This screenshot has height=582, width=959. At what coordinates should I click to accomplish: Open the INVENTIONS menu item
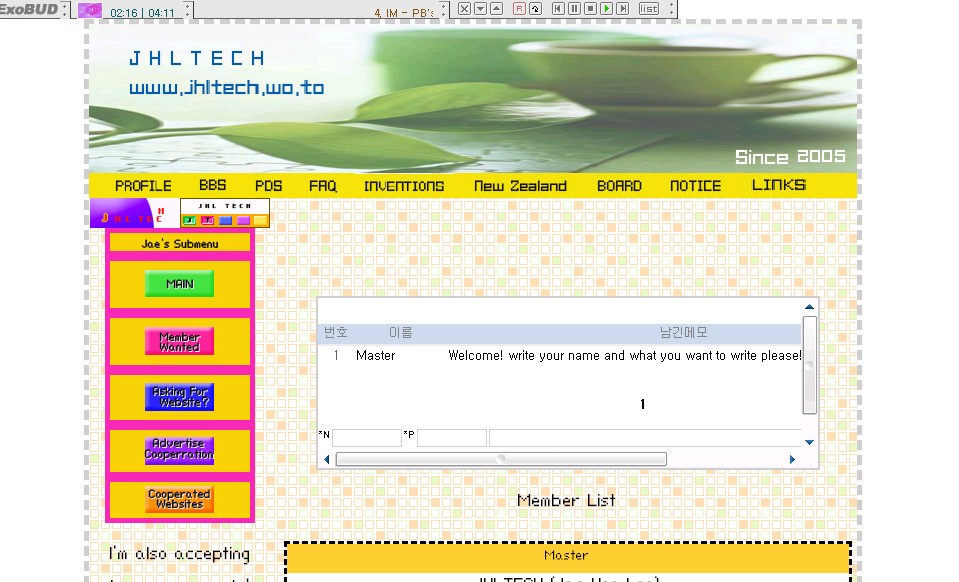click(404, 186)
